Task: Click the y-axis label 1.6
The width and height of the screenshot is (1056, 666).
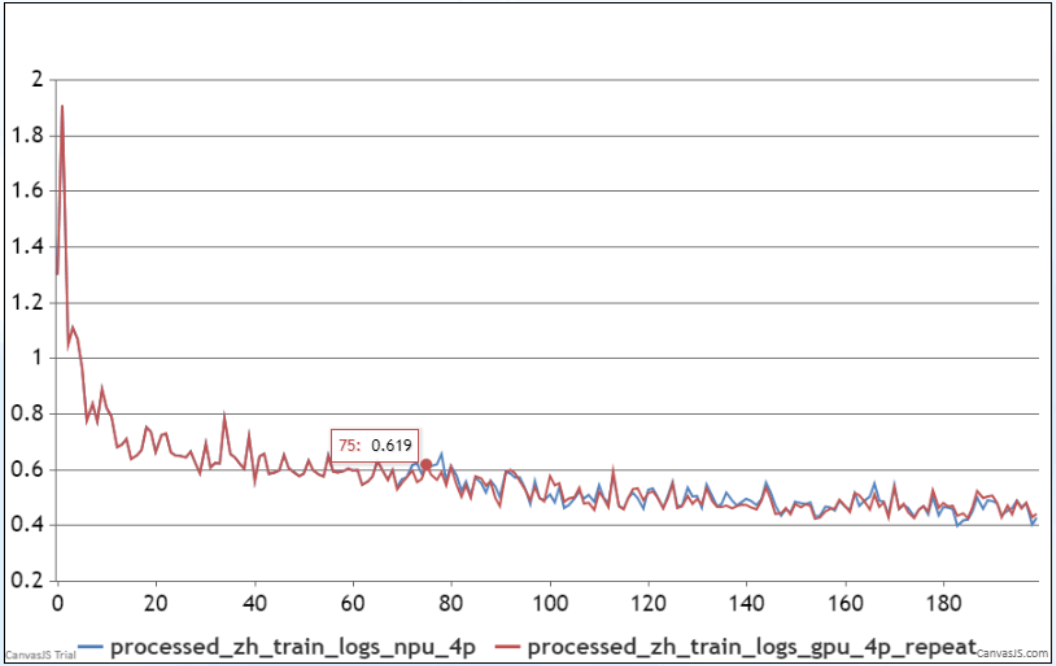Action: point(27,191)
